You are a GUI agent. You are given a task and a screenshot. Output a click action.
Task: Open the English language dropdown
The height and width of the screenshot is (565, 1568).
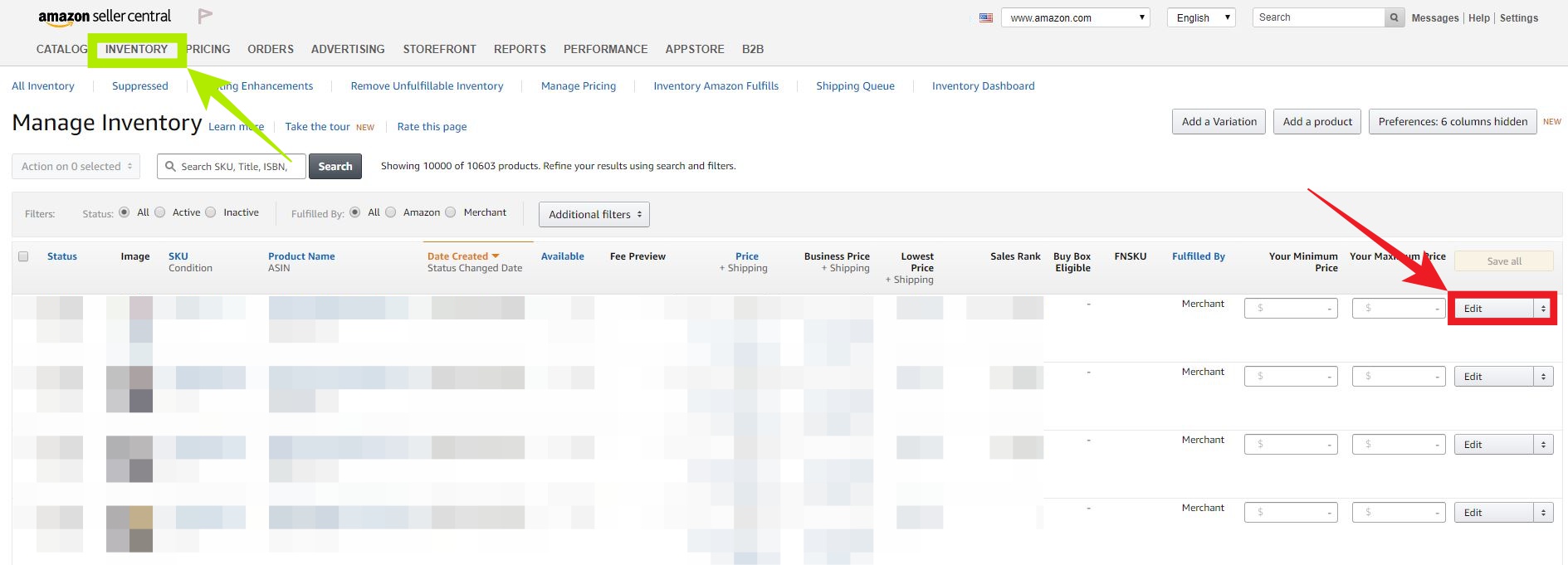click(1202, 17)
